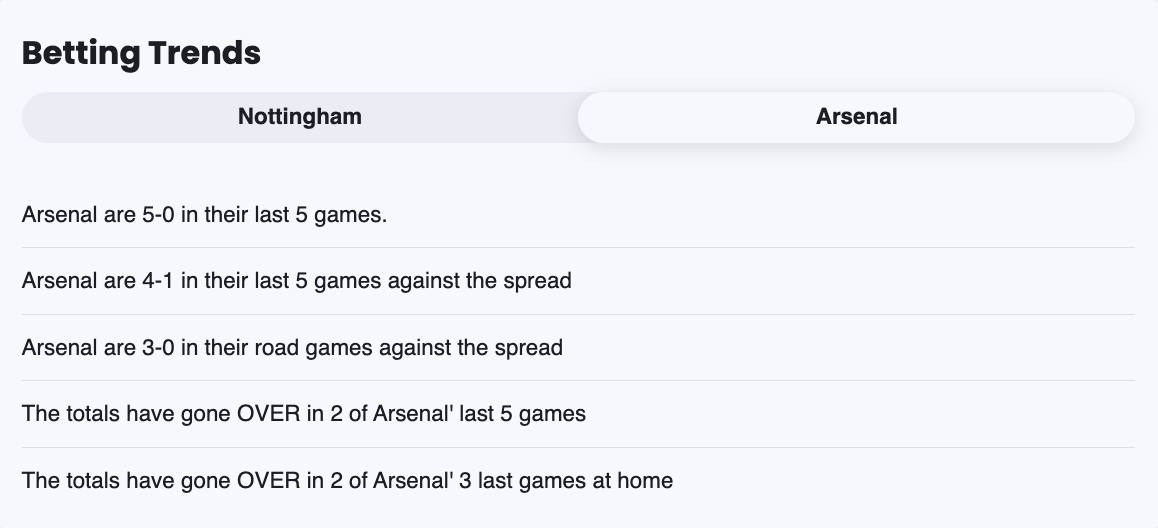Click the Betting Trends heading
1158x528 pixels.
point(141,53)
